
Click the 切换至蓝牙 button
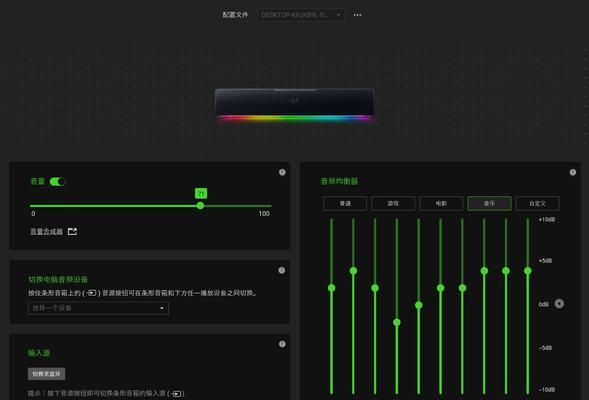(46, 374)
